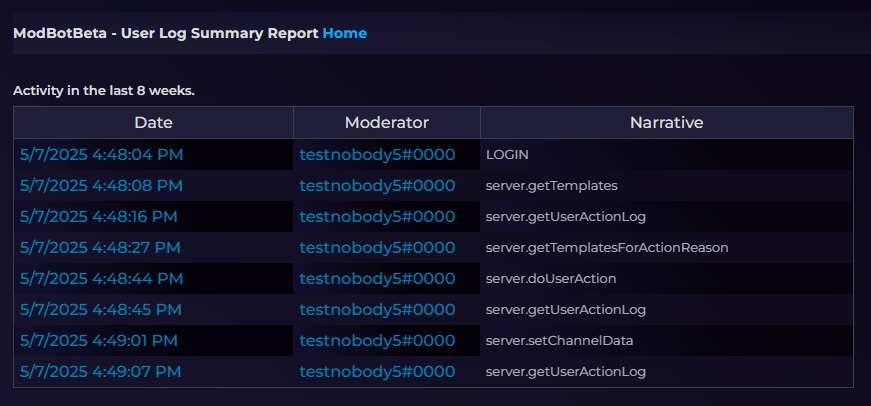Open the 5/7/2025 4:49:01 PM date link
This screenshot has width=871, height=406.
point(98,340)
